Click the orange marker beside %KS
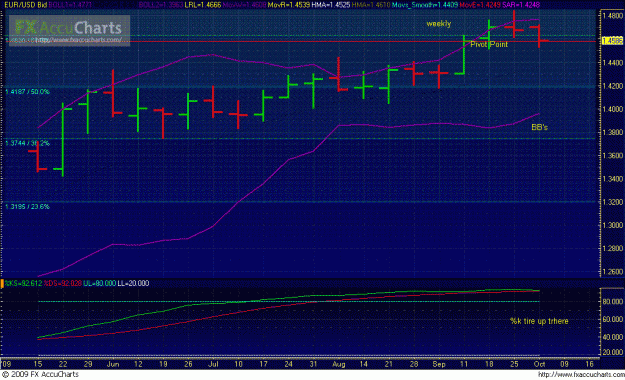The height and width of the screenshot is (380, 625). click(2, 284)
